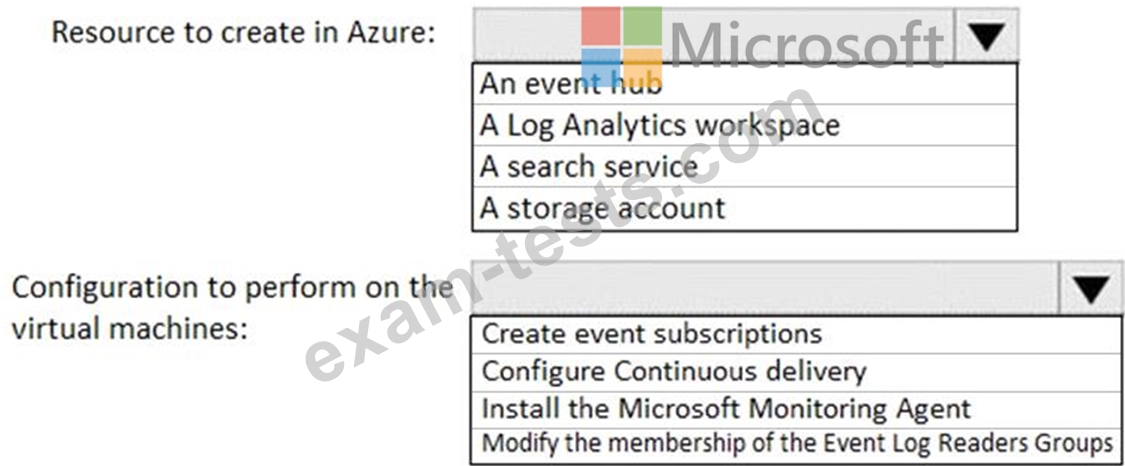Select Modify the membership of Event Log Readers Groups
Viewport: 1125px width, 466px height.
797,444
